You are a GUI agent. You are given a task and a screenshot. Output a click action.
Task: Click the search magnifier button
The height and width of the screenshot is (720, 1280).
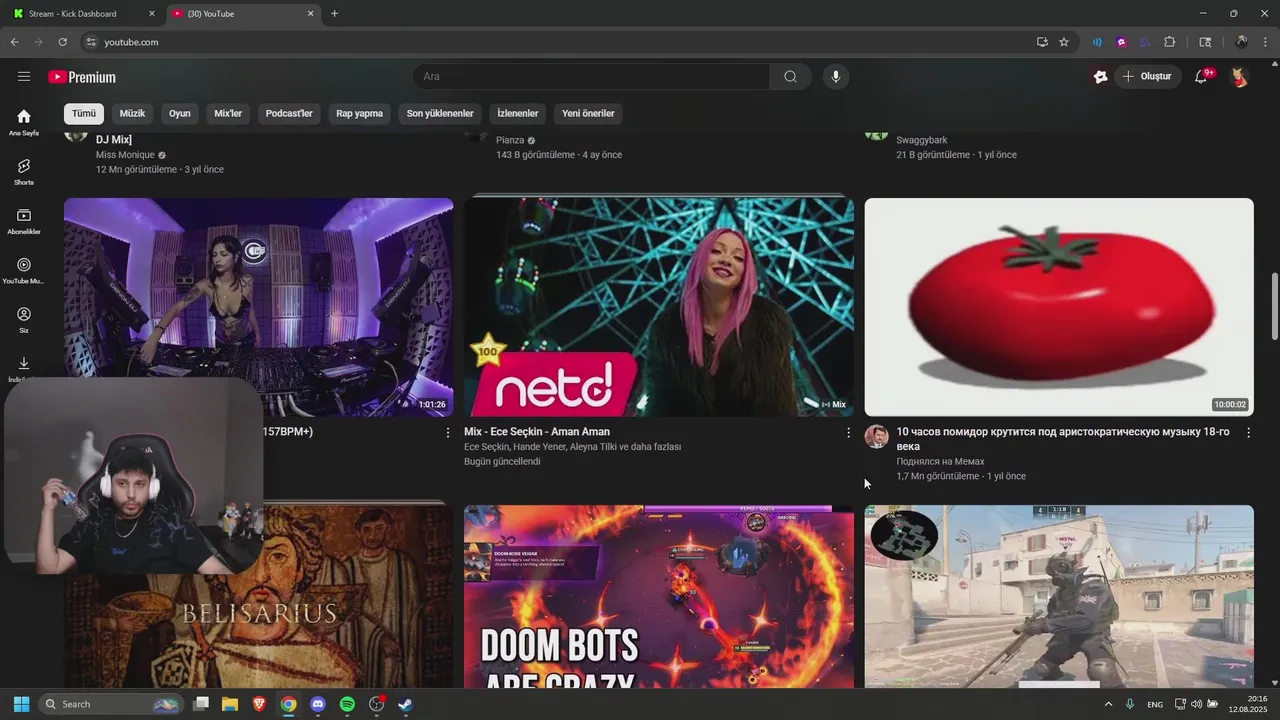(790, 76)
